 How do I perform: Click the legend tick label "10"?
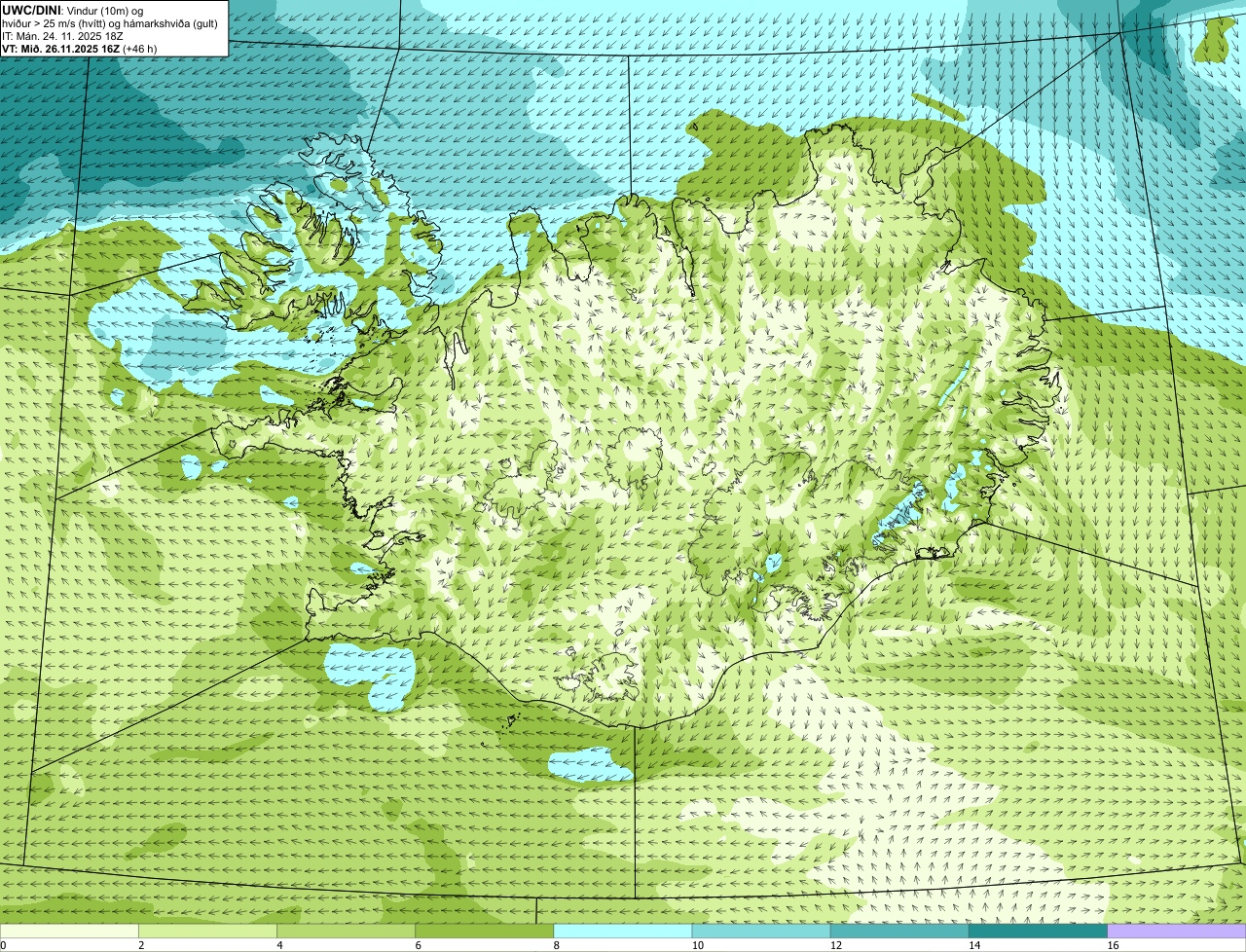697,945
